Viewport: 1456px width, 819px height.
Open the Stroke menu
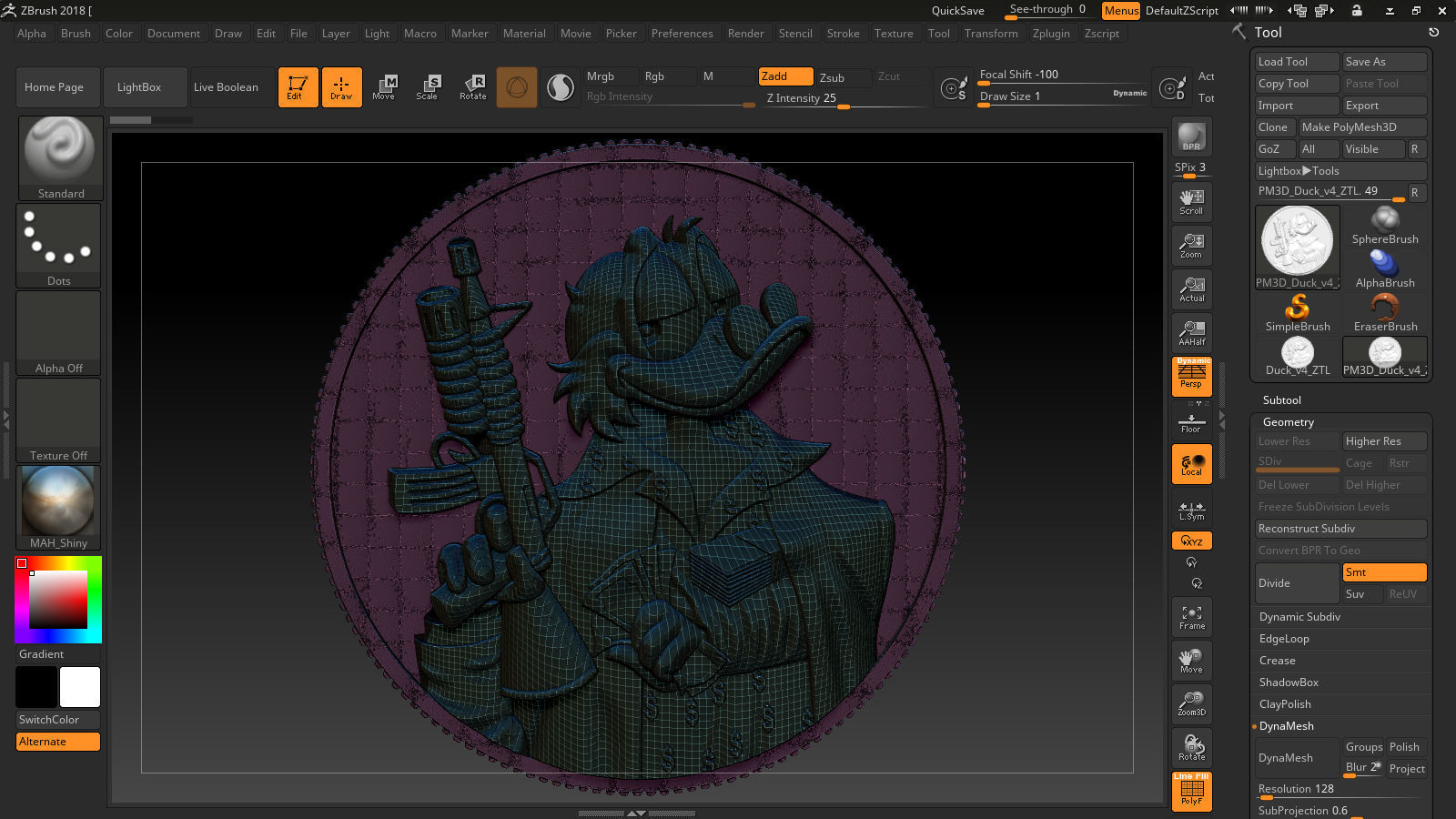coord(844,34)
